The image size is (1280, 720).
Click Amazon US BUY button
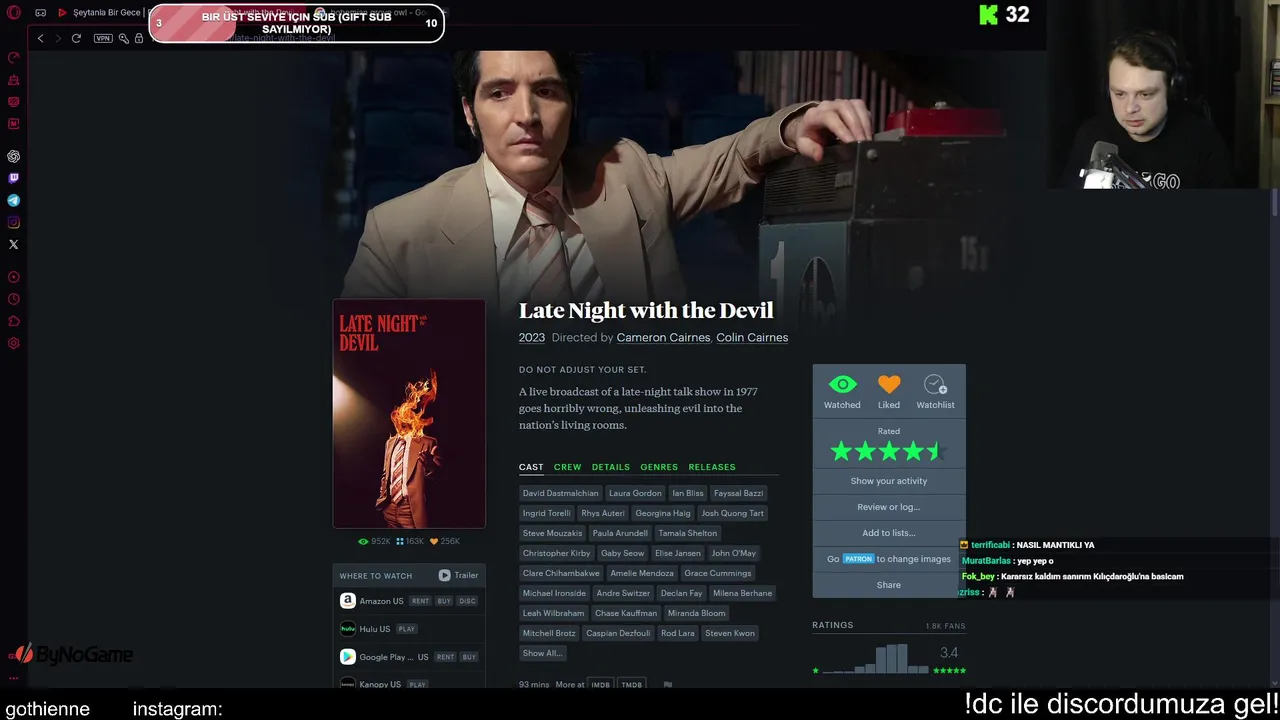[444, 601]
